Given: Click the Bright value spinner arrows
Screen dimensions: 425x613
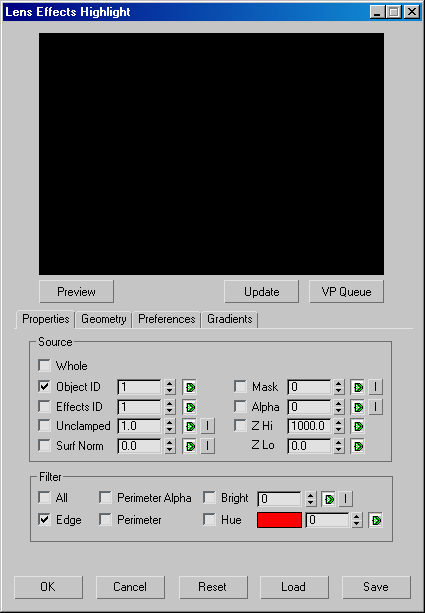Looking at the screenshot, I should [310, 499].
